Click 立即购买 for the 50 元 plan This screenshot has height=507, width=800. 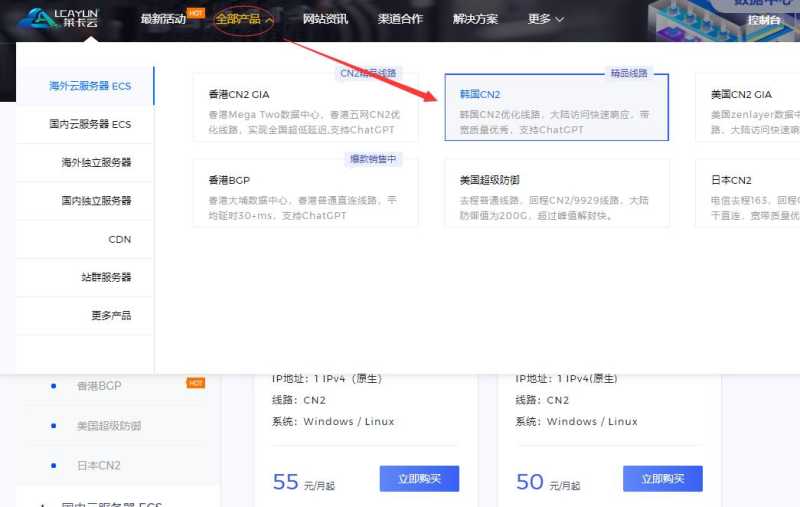663,479
